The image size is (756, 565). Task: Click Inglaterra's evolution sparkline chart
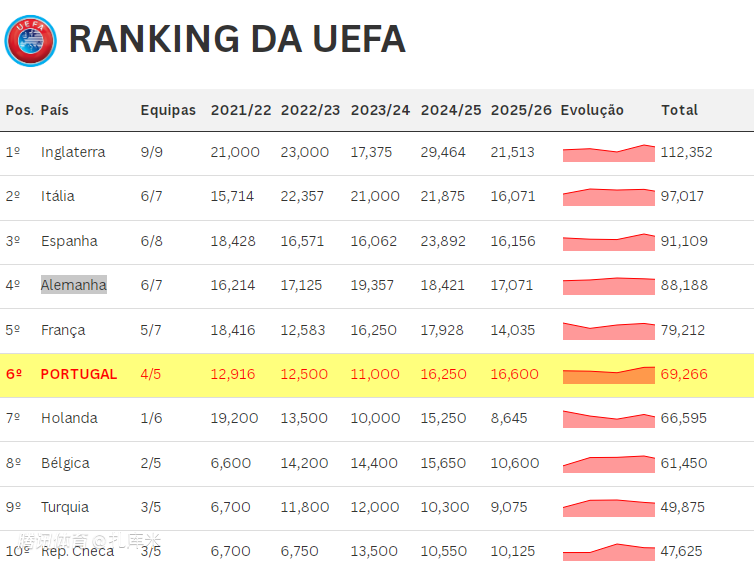coord(608,153)
